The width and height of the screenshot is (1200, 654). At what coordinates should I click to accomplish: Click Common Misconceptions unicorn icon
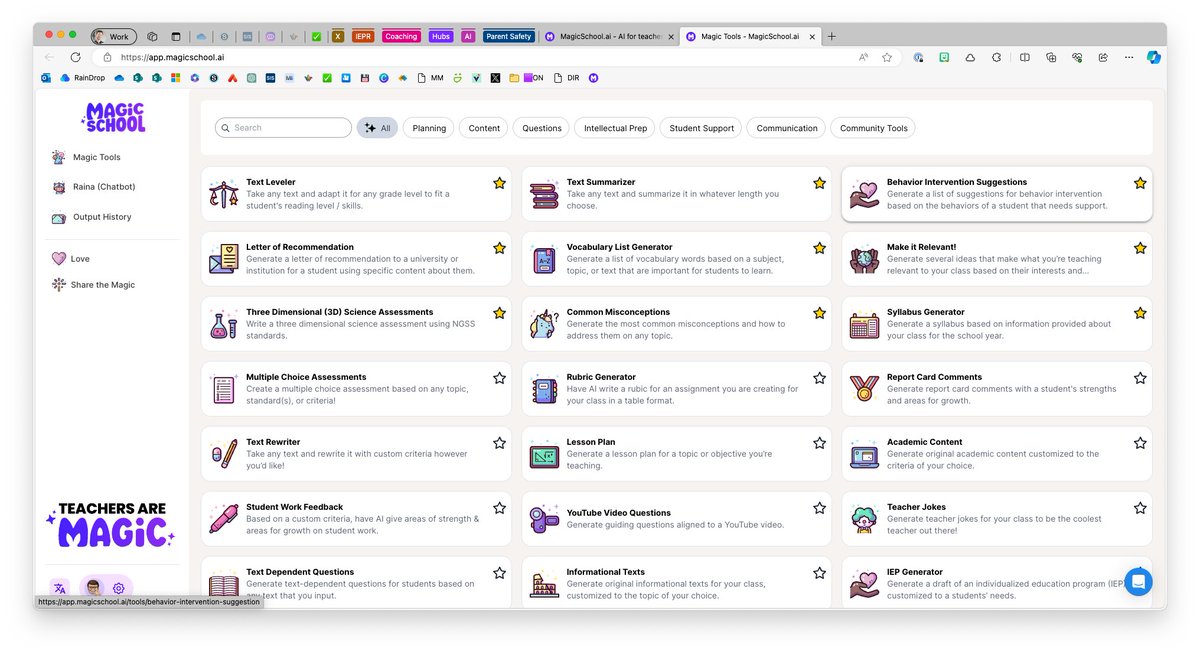click(544, 324)
